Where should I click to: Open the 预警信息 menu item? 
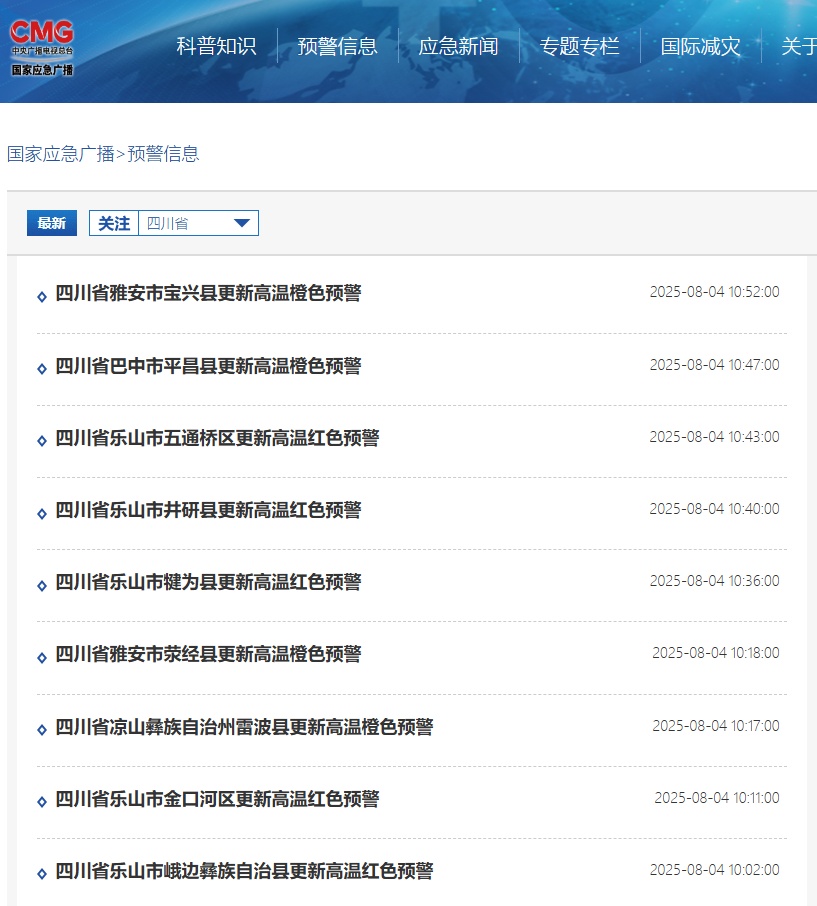coord(337,45)
